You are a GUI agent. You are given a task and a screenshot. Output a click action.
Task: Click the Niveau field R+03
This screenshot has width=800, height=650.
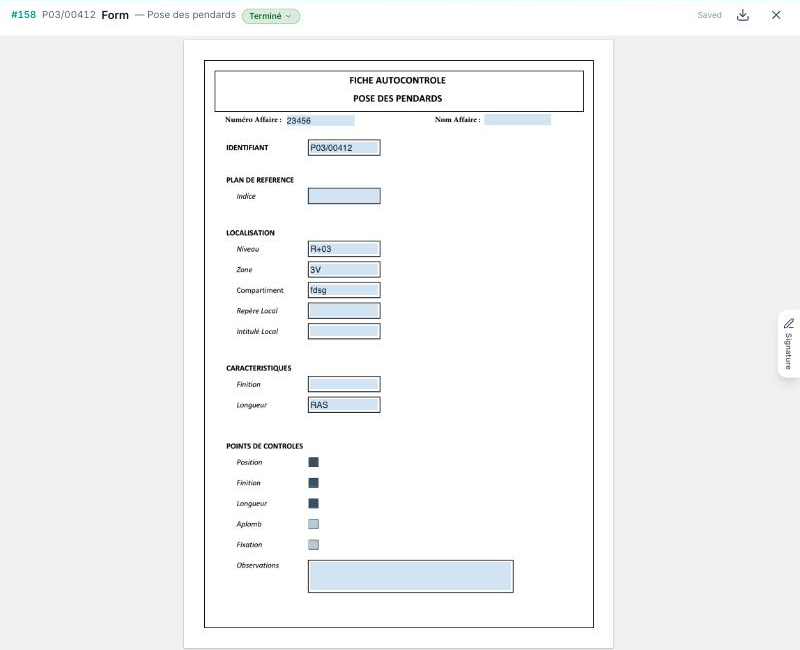344,249
